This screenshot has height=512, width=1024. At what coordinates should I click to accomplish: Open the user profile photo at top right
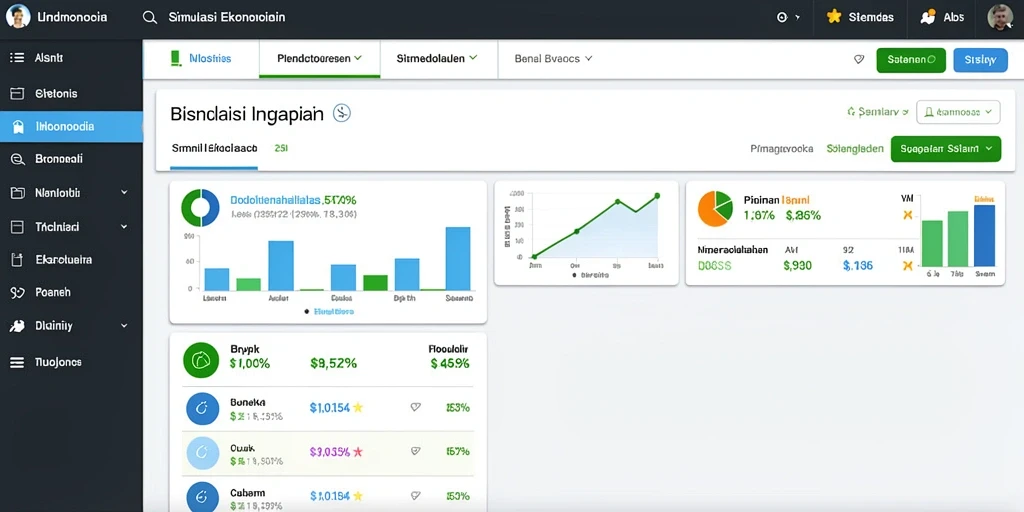coord(1000,18)
